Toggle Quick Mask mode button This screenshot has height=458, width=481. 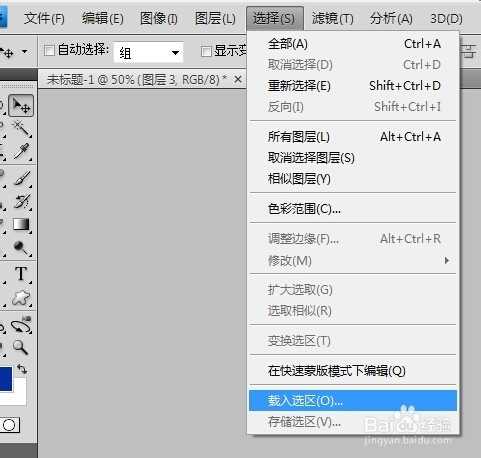coord(9,425)
